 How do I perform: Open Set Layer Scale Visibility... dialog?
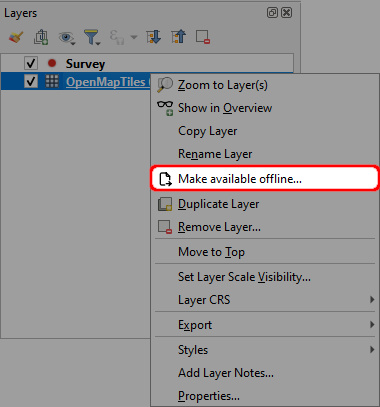(x=265, y=277)
